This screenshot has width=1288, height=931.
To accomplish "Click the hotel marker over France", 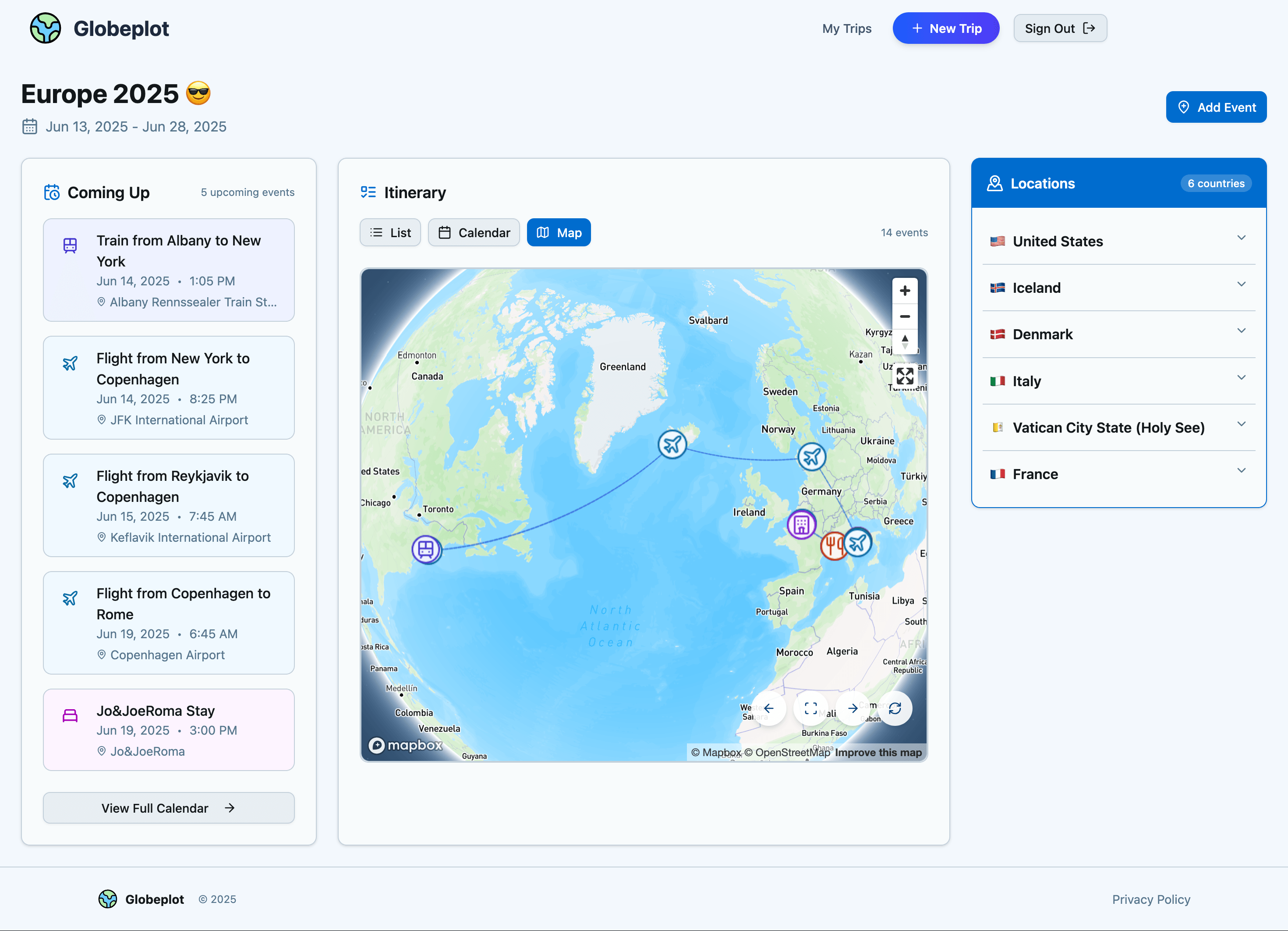I will 801,524.
